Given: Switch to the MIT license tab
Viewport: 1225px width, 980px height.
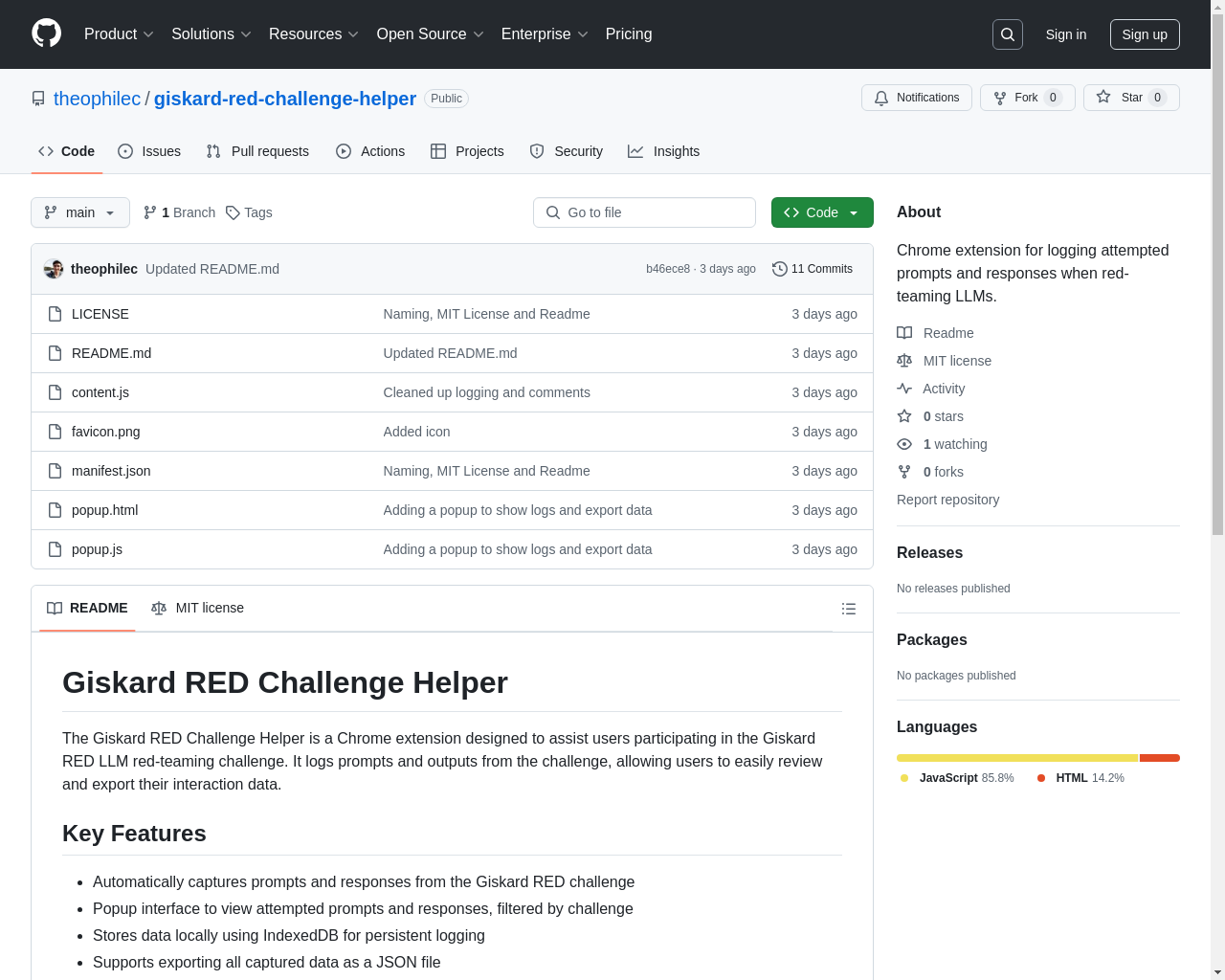Looking at the screenshot, I should [197, 608].
